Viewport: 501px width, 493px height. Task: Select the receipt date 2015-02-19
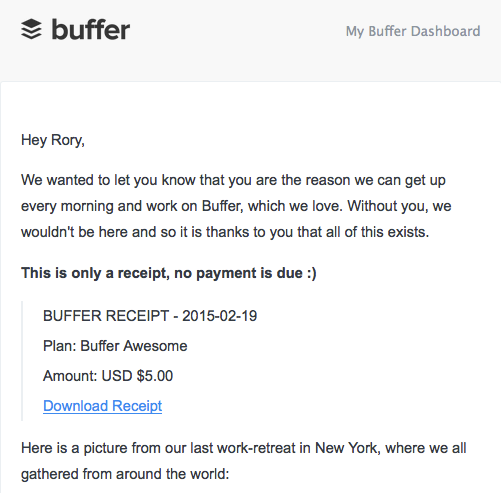[x=220, y=316]
